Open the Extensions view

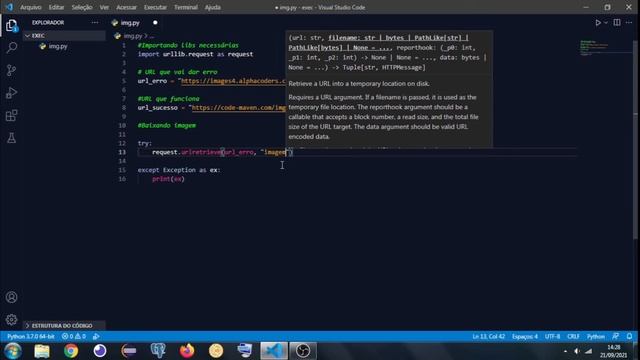click(x=11, y=116)
